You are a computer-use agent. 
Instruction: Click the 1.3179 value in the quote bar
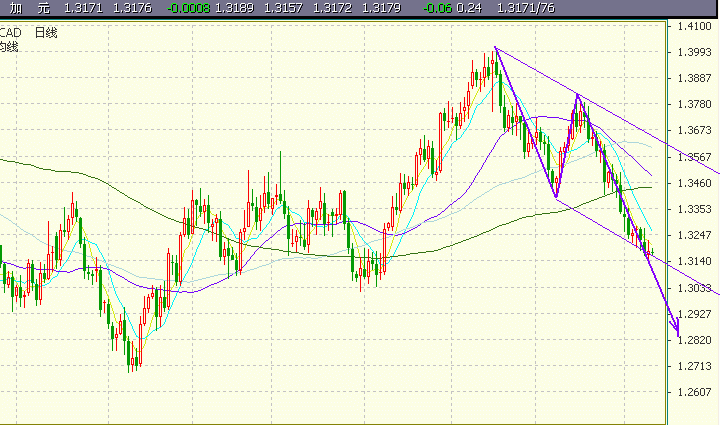(382, 8)
